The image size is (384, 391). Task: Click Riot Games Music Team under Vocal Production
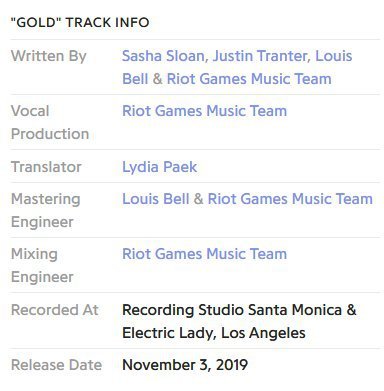[x=204, y=111]
